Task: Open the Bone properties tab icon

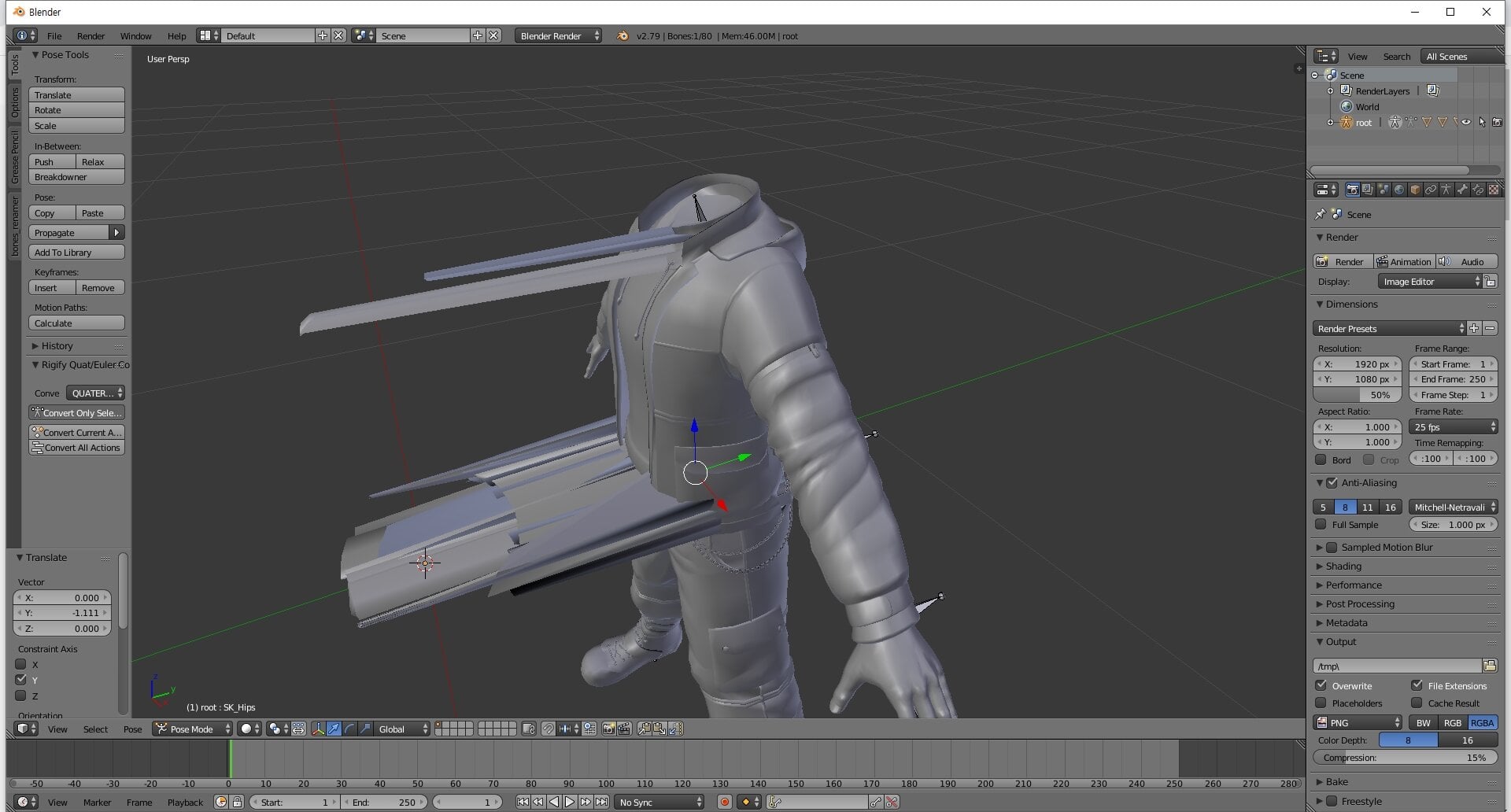Action: pyautogui.click(x=1462, y=190)
